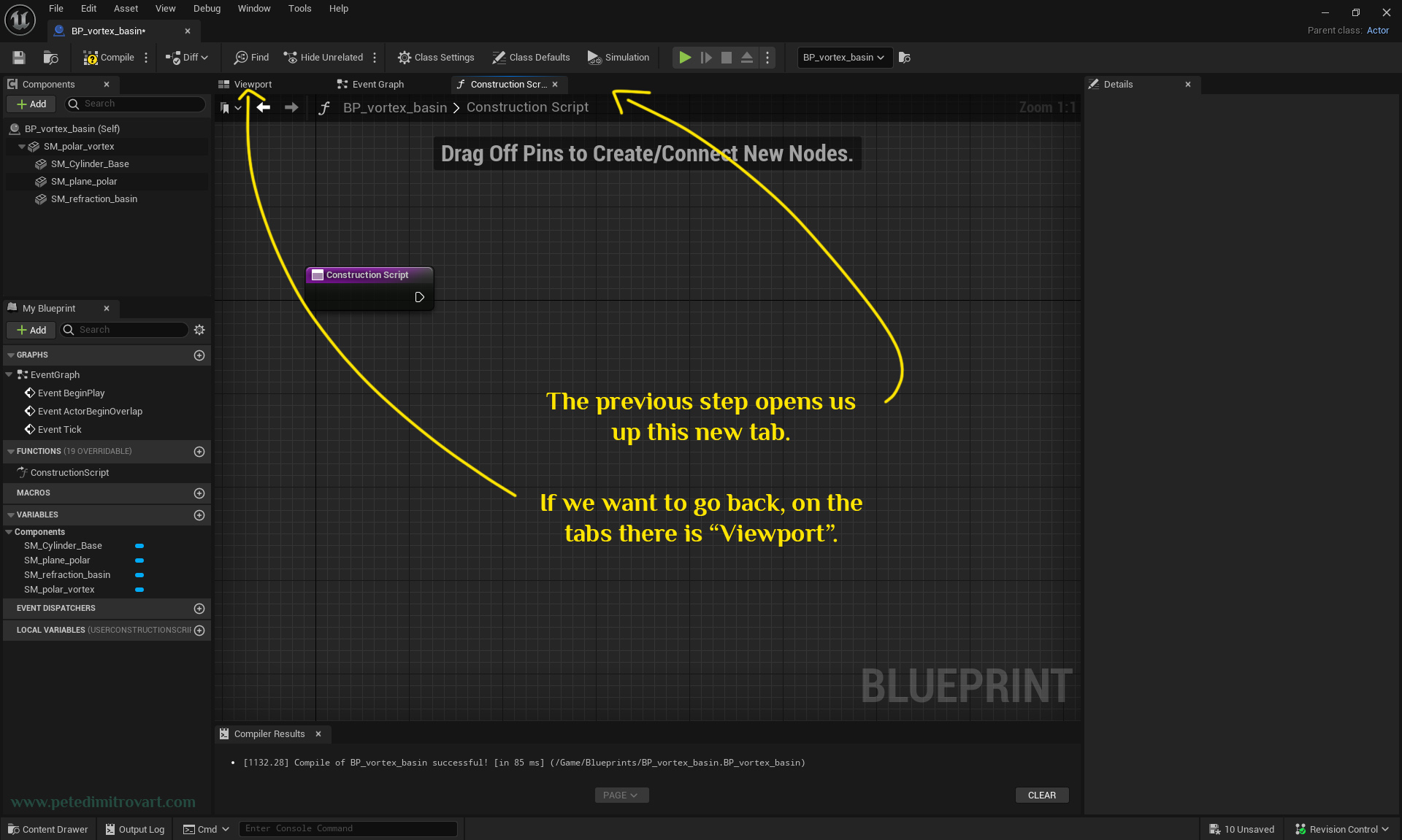This screenshot has width=1402, height=840.
Task: Click the Play button to simulate
Action: click(x=685, y=57)
